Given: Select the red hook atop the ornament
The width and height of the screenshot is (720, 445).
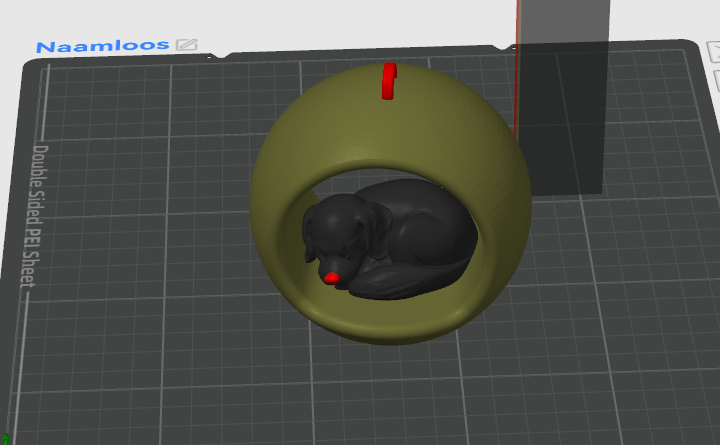Looking at the screenshot, I should [389, 81].
